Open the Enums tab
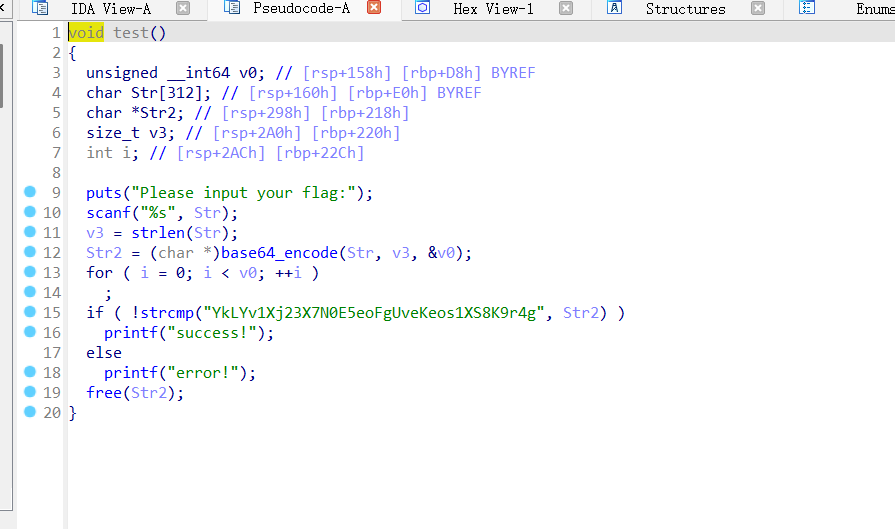This screenshot has width=895, height=529. tap(875, 9)
